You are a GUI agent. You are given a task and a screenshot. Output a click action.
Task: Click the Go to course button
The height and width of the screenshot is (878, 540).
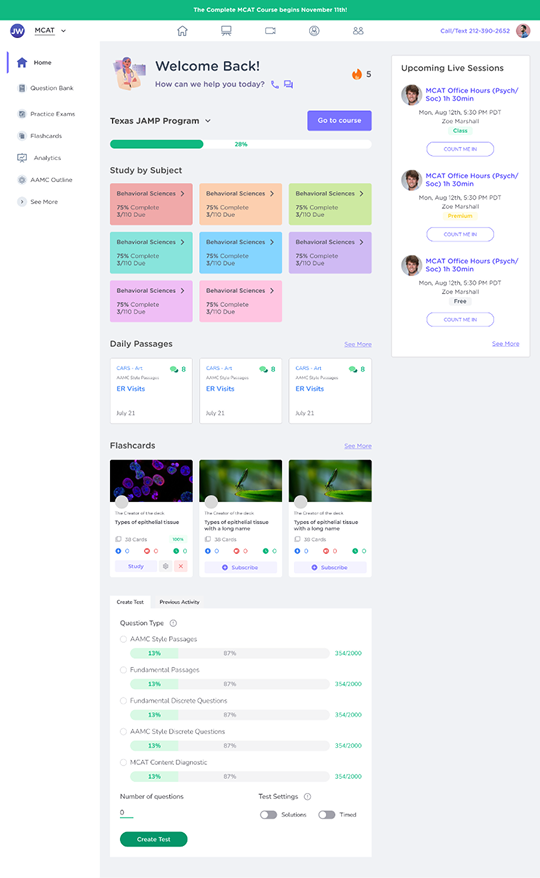(x=339, y=120)
